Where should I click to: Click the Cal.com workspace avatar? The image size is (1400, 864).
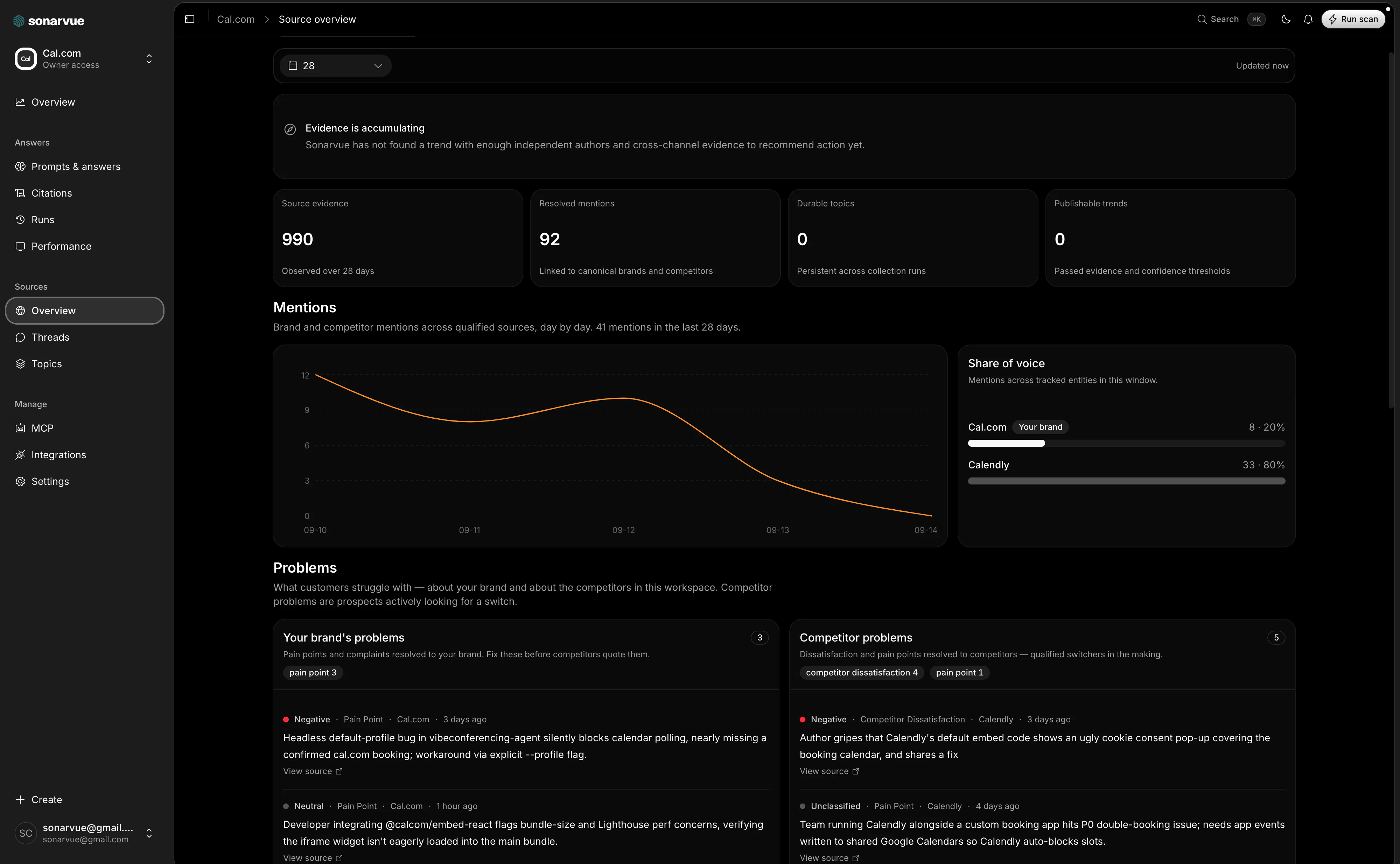tap(26, 59)
